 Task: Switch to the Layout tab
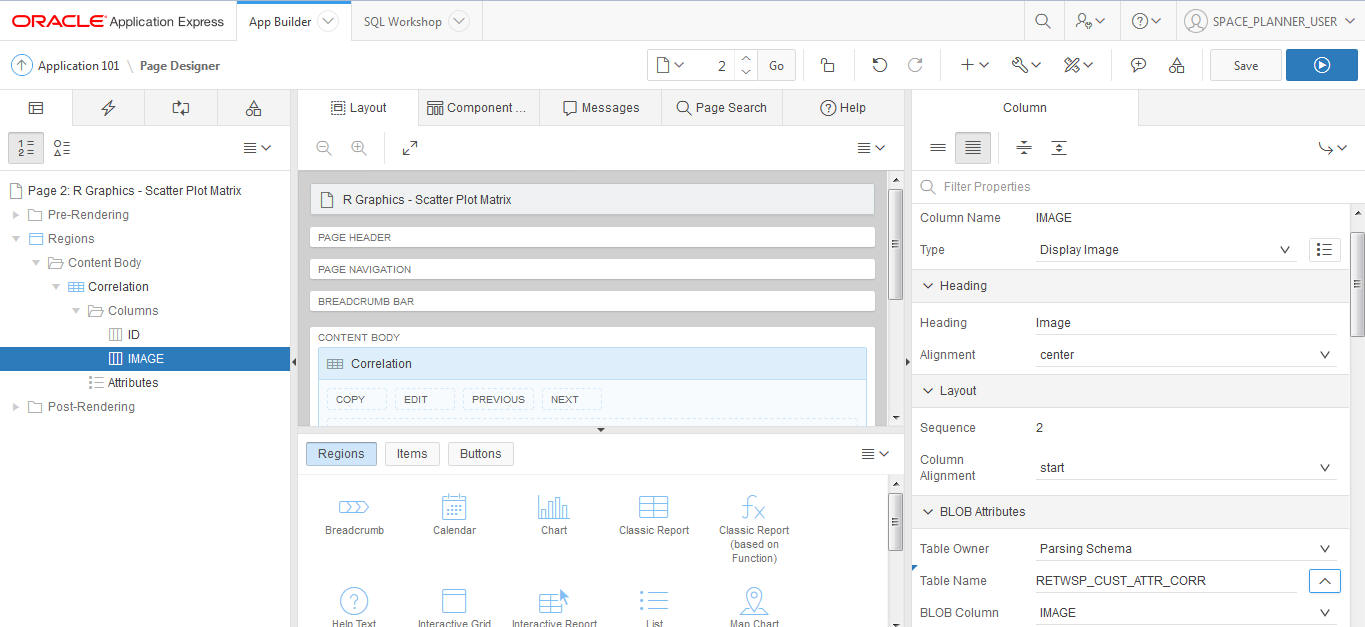357,108
